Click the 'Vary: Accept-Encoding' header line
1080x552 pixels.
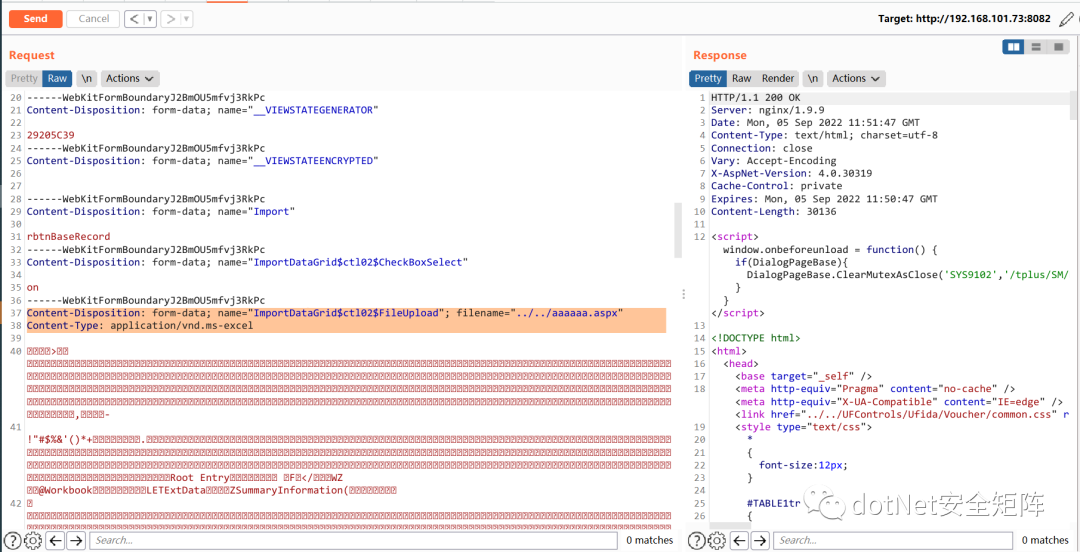(x=773, y=161)
